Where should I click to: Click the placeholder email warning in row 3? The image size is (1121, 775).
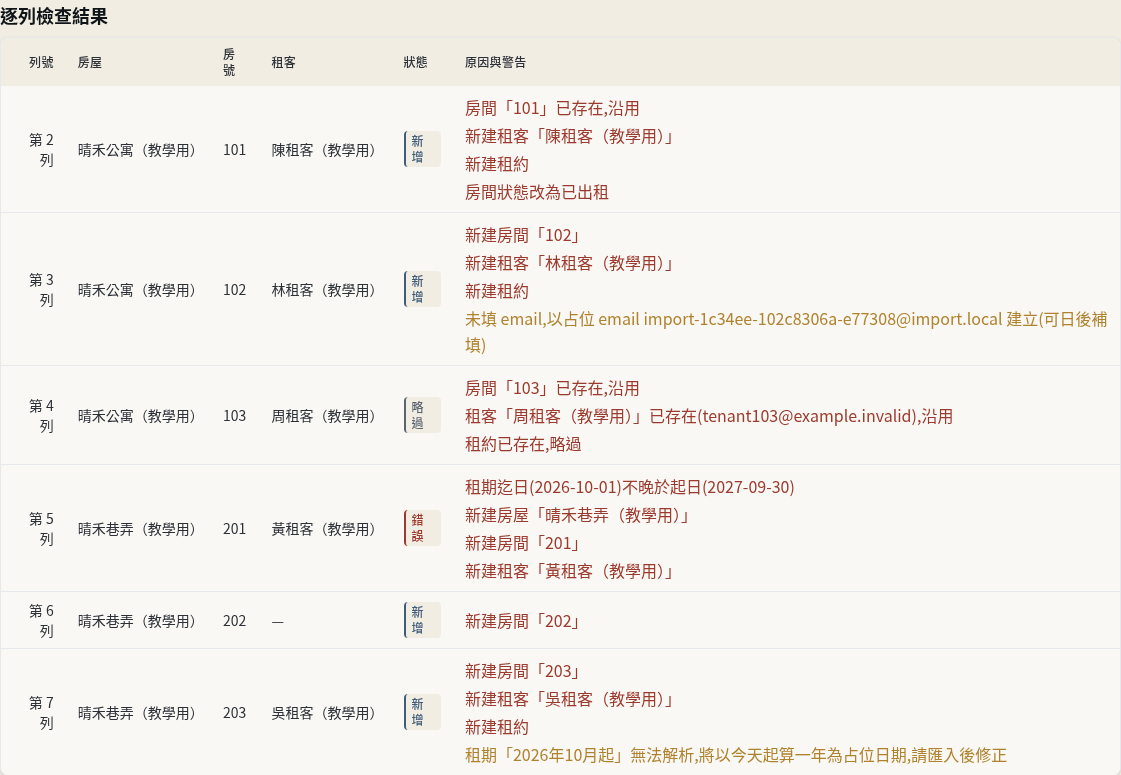[786, 332]
